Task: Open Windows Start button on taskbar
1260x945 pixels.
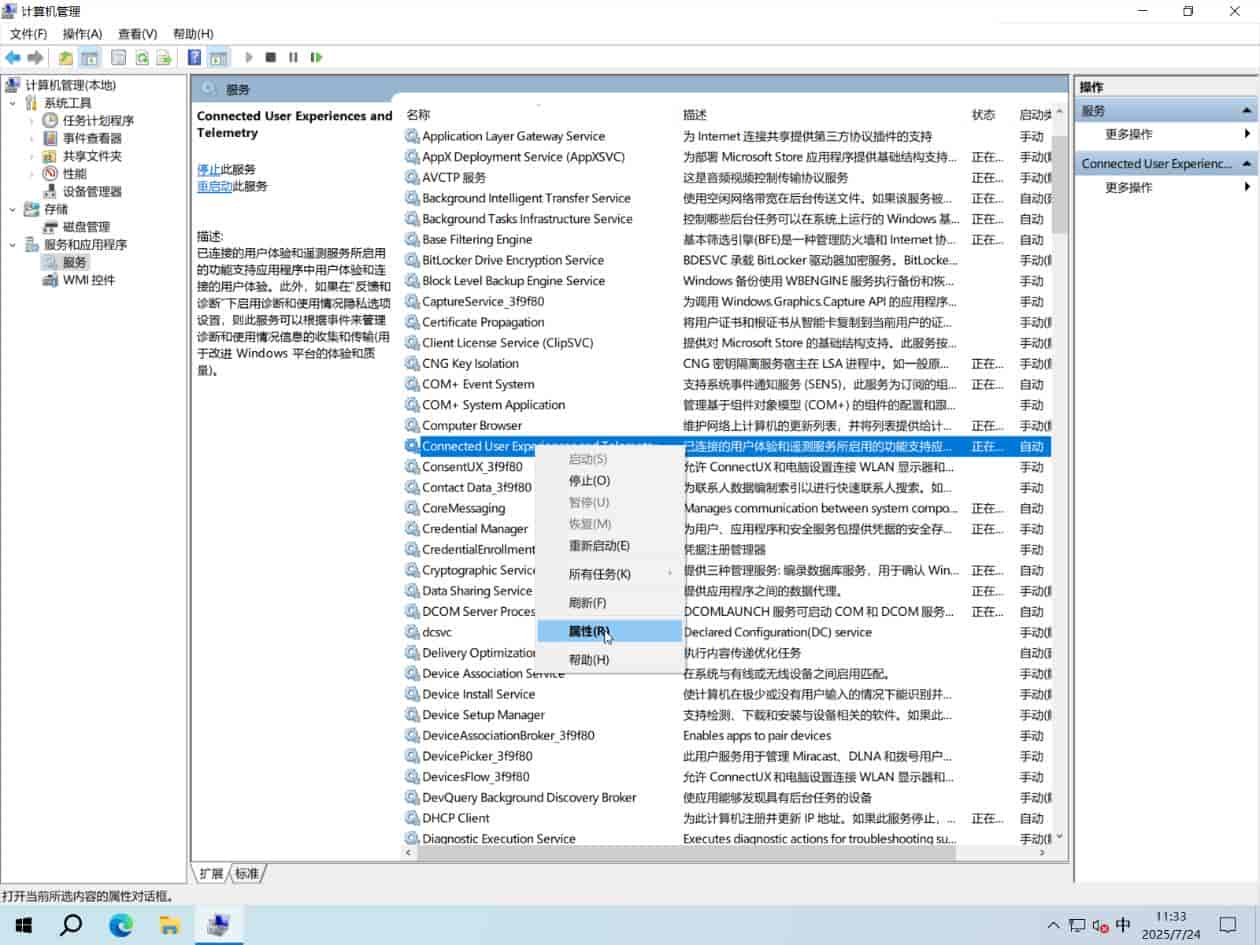Action: [x=22, y=925]
